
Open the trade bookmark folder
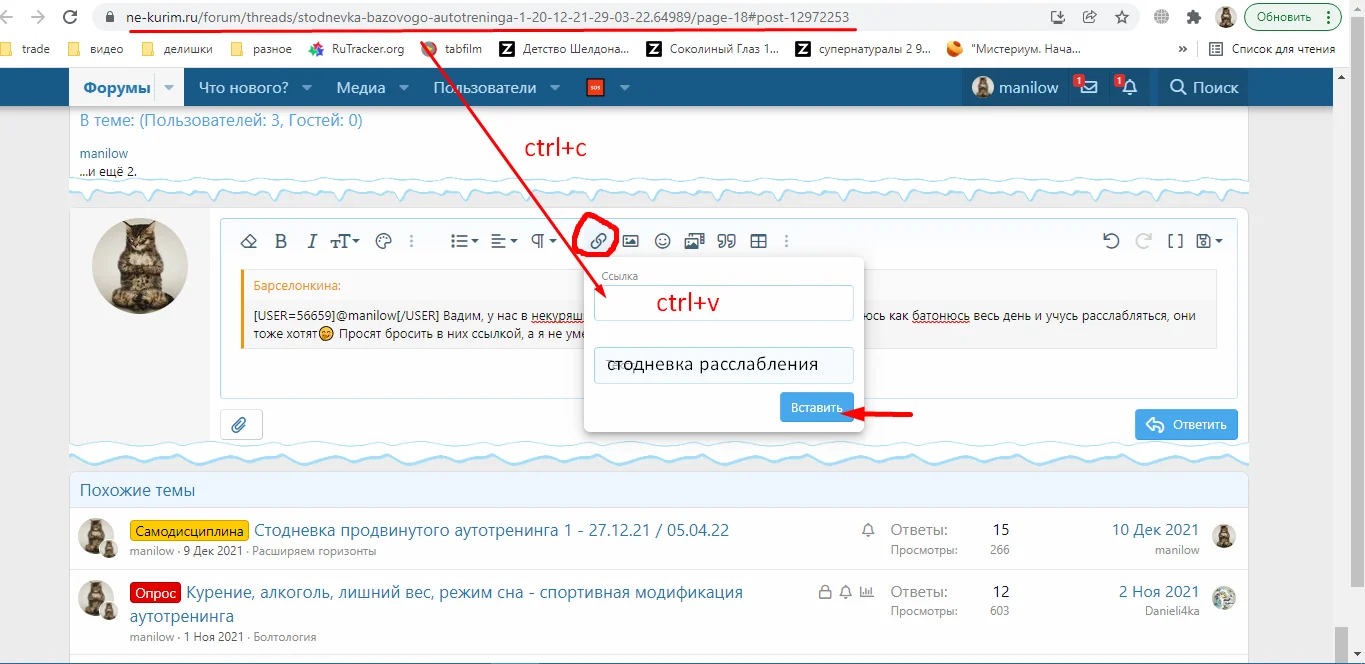pyautogui.click(x=26, y=48)
